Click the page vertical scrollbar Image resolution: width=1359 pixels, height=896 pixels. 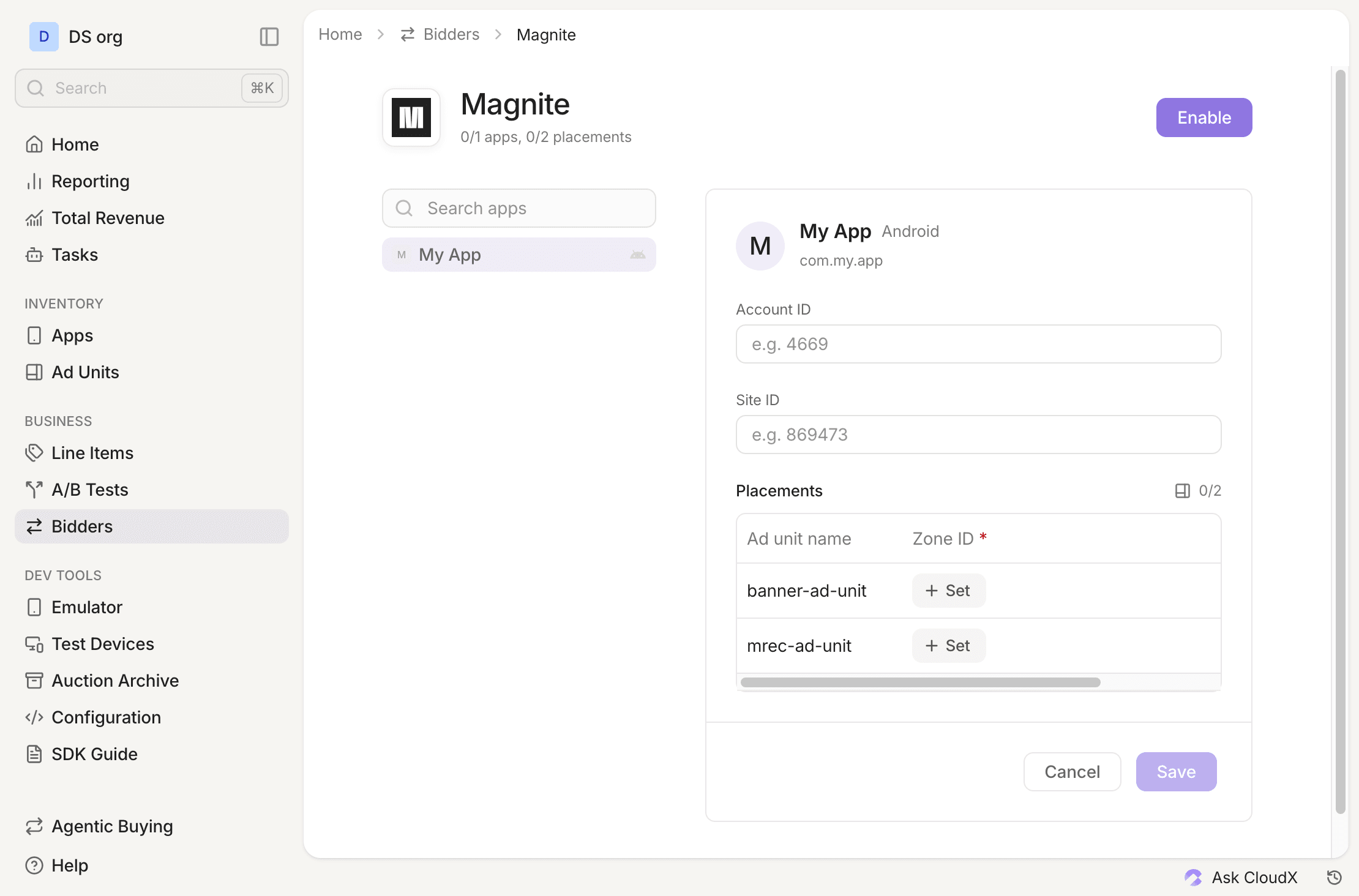(1340, 441)
